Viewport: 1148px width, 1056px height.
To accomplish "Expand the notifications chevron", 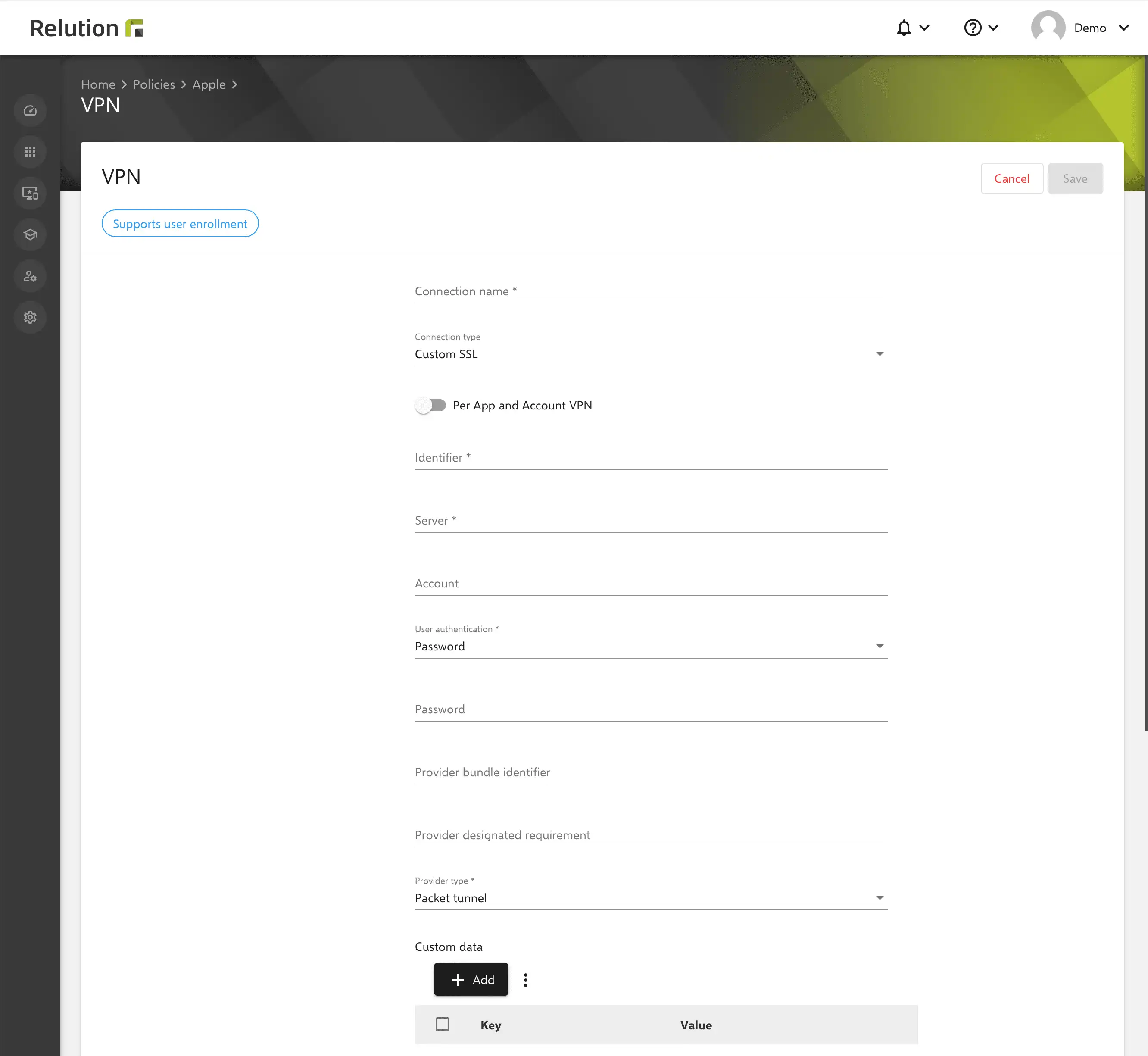I will pos(924,28).
